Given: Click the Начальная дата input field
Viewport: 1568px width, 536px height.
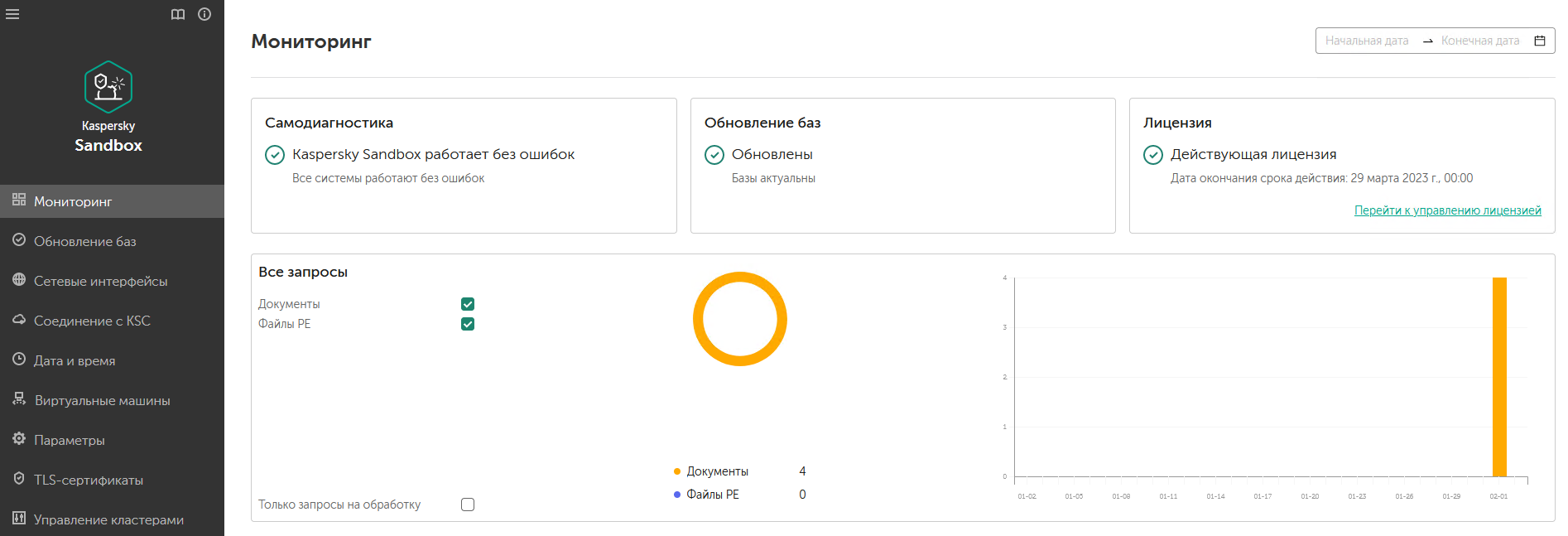Looking at the screenshot, I should (1367, 41).
